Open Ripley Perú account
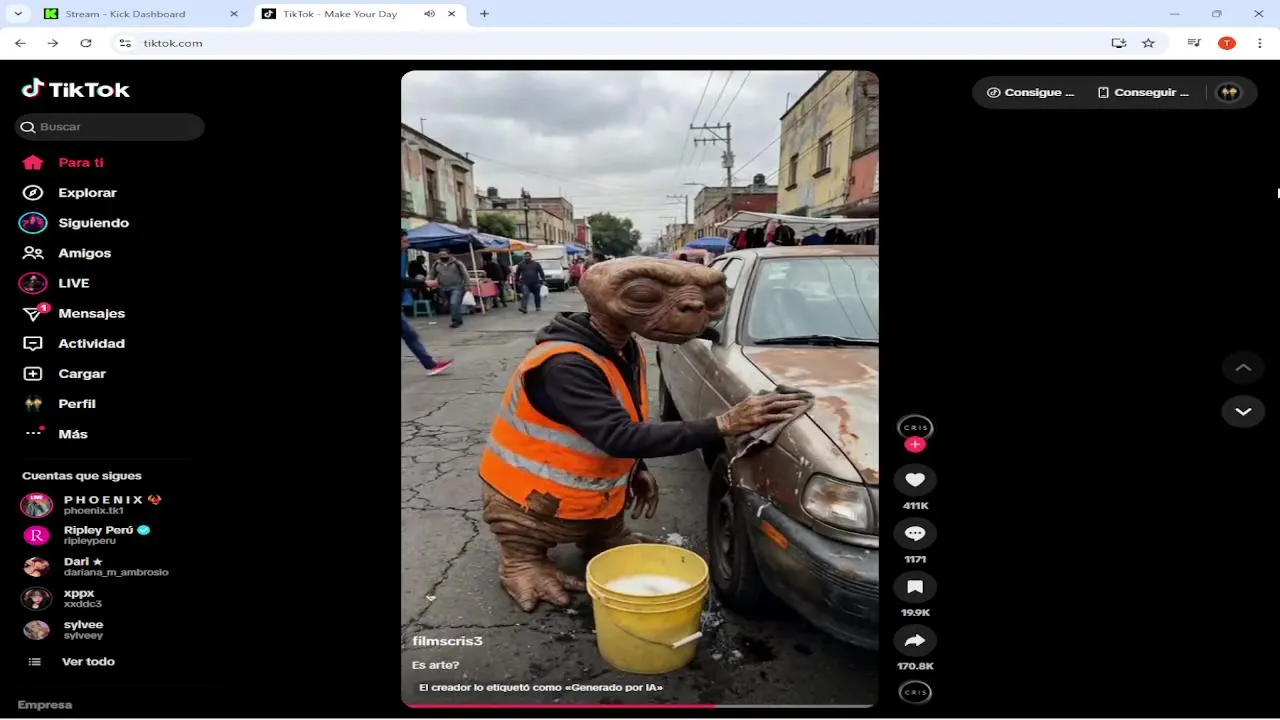1280x720 pixels. point(86,535)
